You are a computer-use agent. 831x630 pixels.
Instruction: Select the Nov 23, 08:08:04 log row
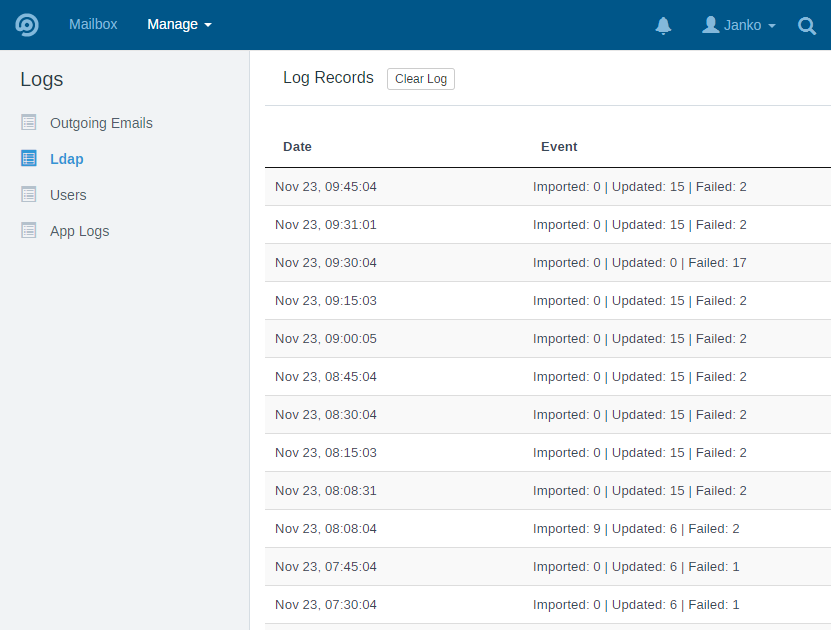click(400, 528)
